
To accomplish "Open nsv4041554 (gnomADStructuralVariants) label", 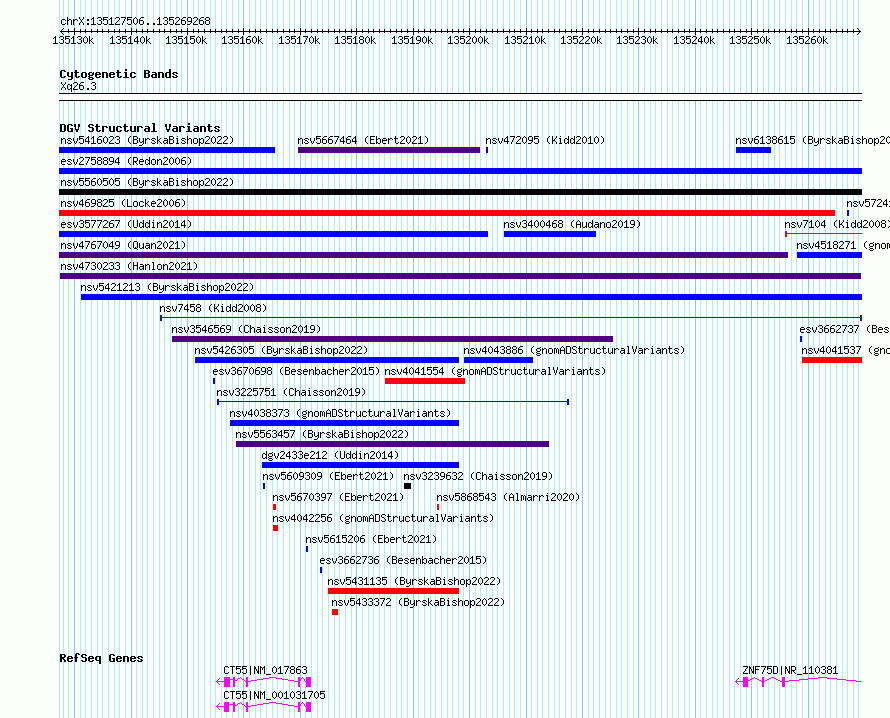I will coord(495,371).
